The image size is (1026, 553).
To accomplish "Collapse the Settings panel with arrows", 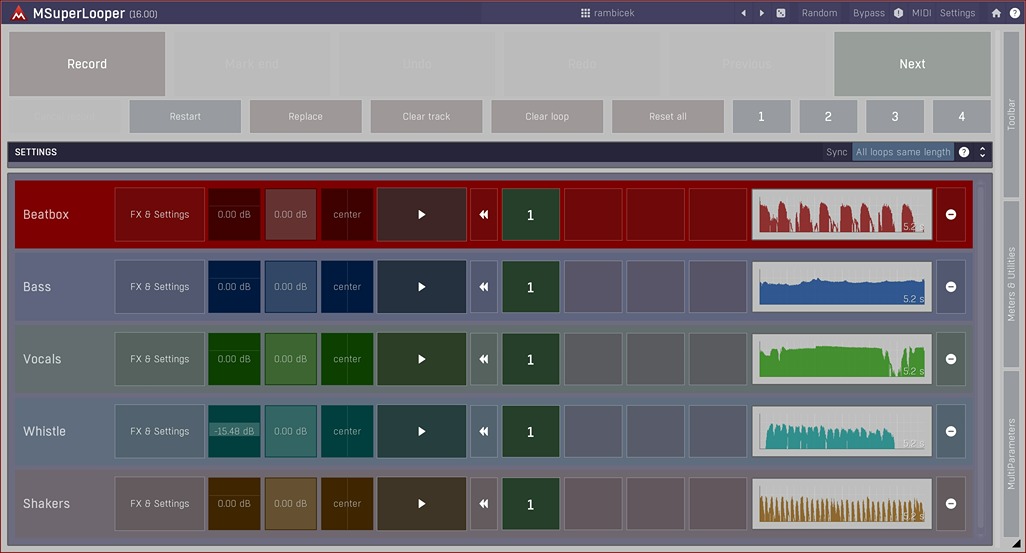I will click(982, 152).
